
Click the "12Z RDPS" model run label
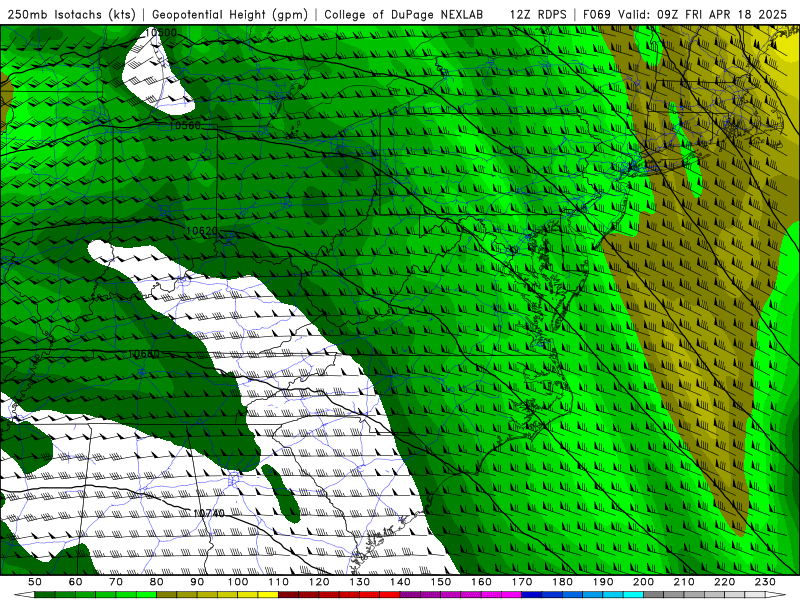click(538, 15)
